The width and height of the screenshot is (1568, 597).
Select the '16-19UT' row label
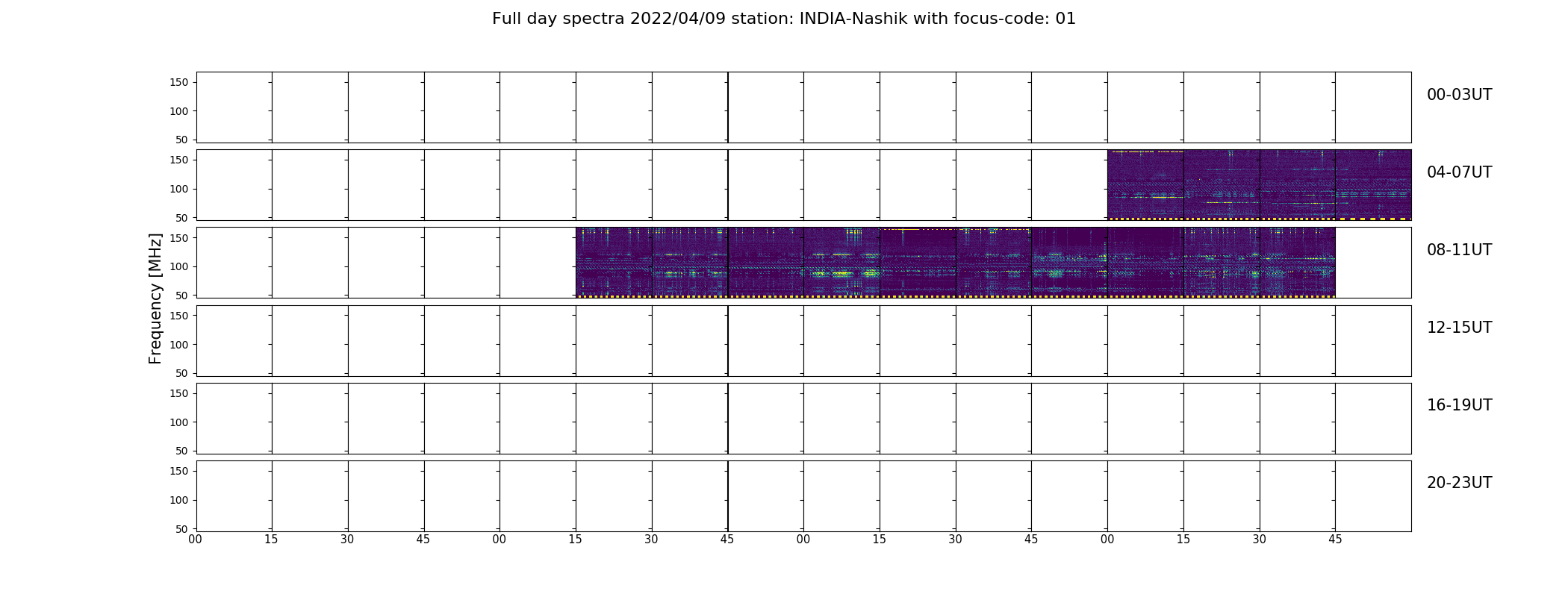pos(1459,405)
